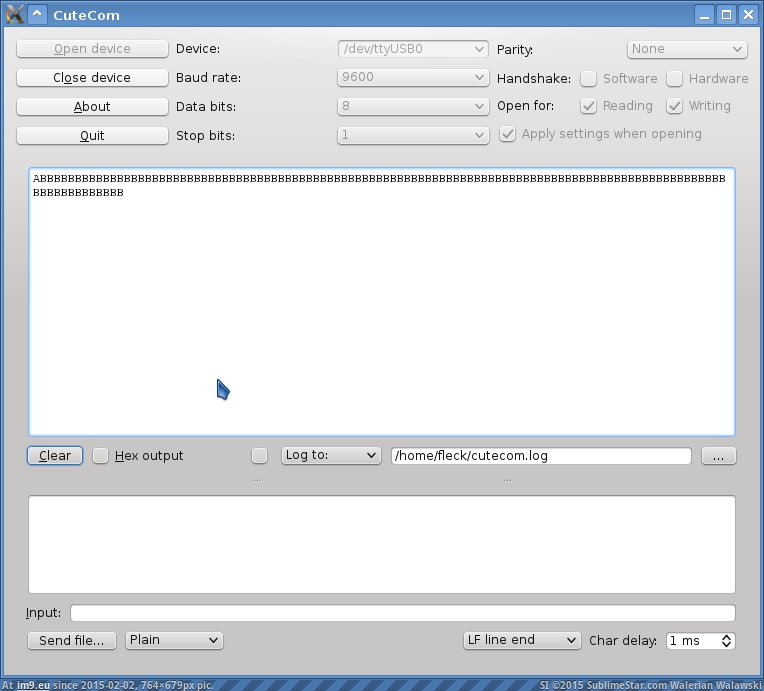The image size is (764, 691).
Task: Maximize the CuteCom window
Action: [726, 15]
